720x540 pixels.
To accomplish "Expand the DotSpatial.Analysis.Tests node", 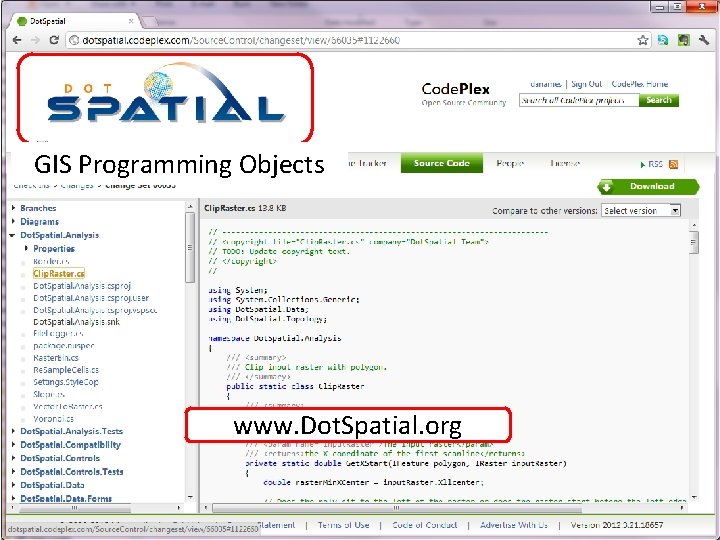I will (x=13, y=431).
